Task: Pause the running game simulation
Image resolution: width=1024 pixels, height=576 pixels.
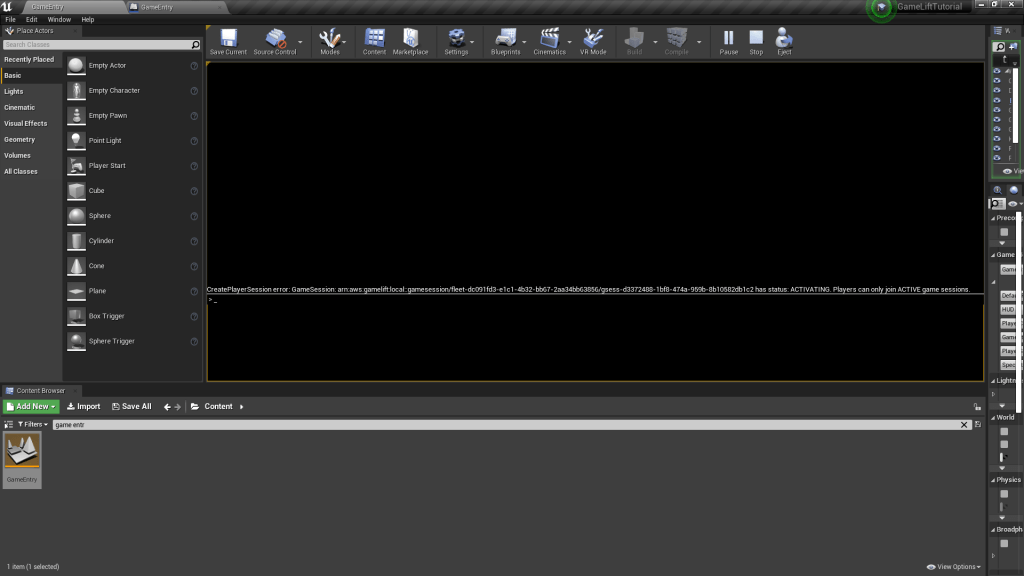Action: (729, 40)
